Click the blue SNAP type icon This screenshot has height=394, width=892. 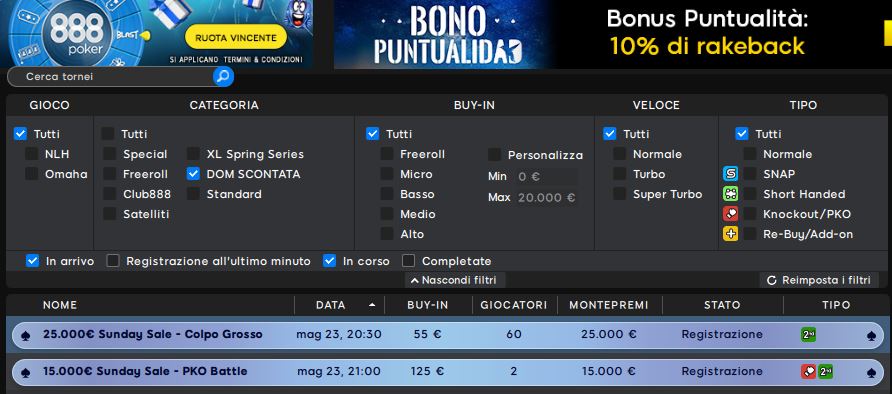coord(730,174)
